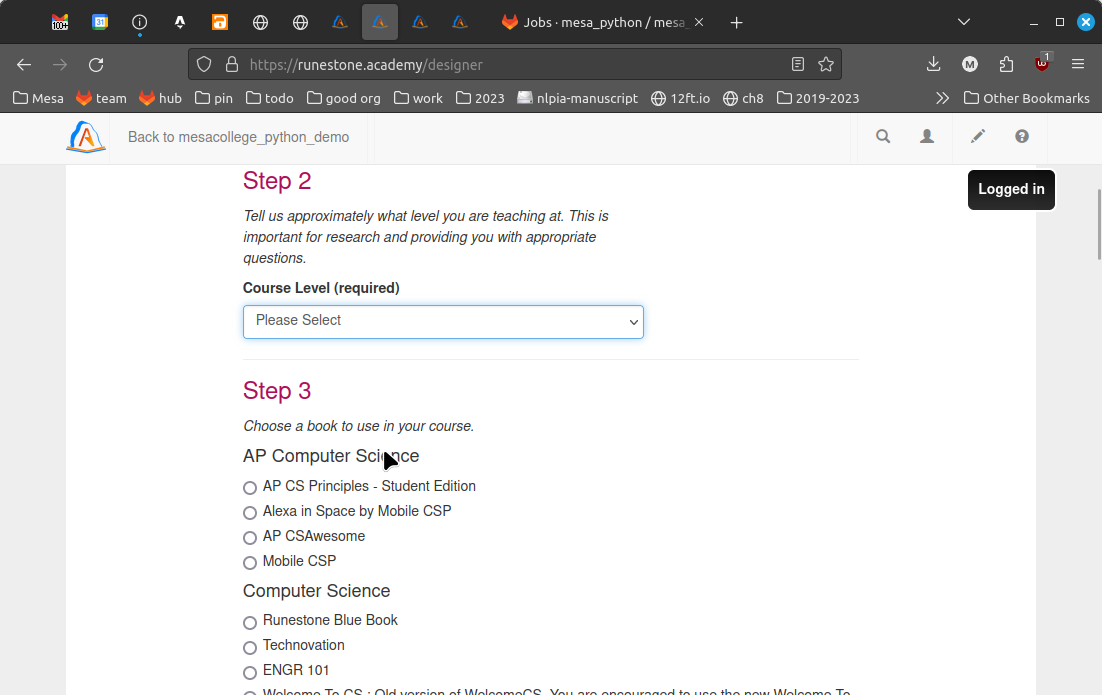Open the Firefox downloads icon
The image size is (1102, 695).
(x=933, y=65)
